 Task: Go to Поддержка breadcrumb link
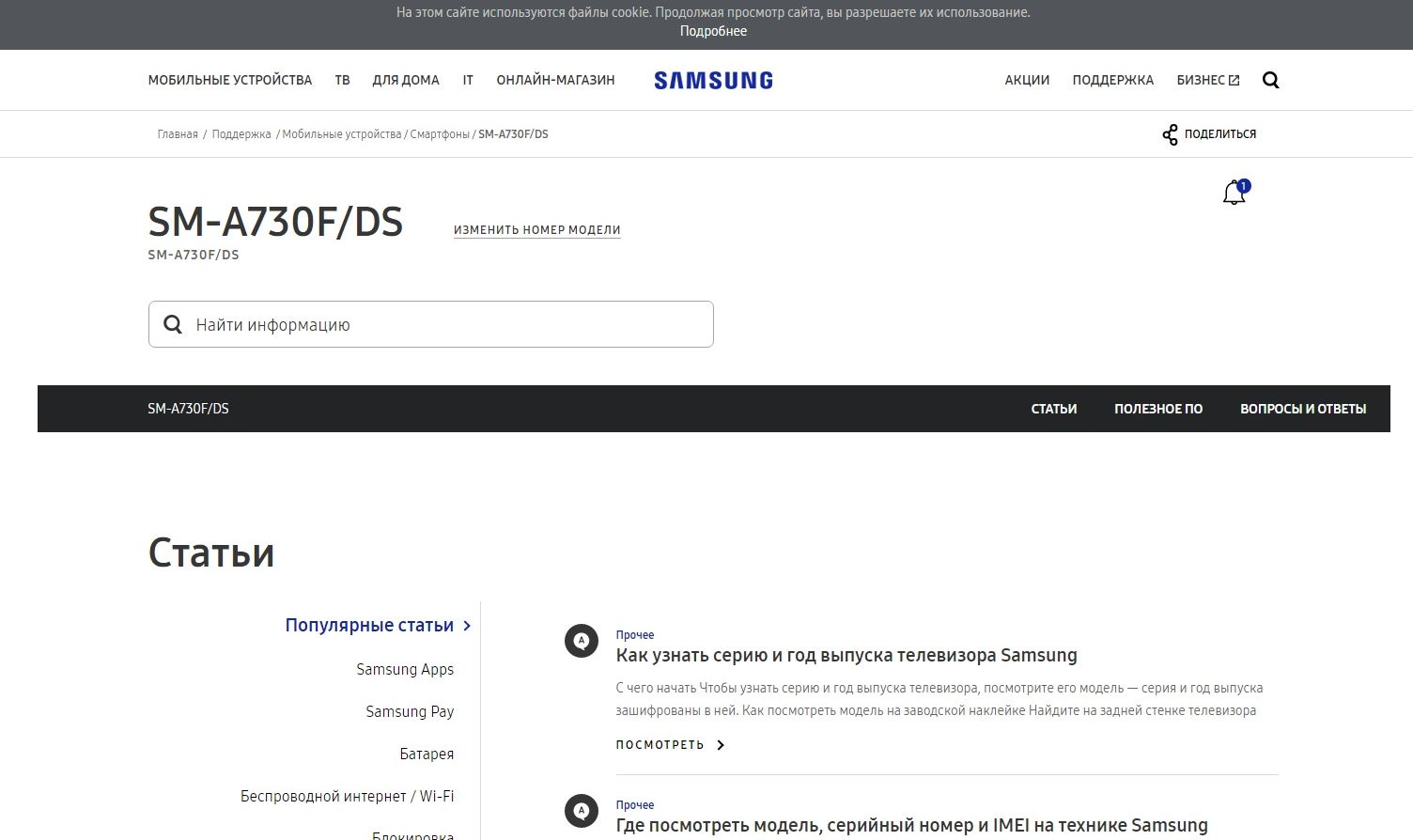point(241,134)
